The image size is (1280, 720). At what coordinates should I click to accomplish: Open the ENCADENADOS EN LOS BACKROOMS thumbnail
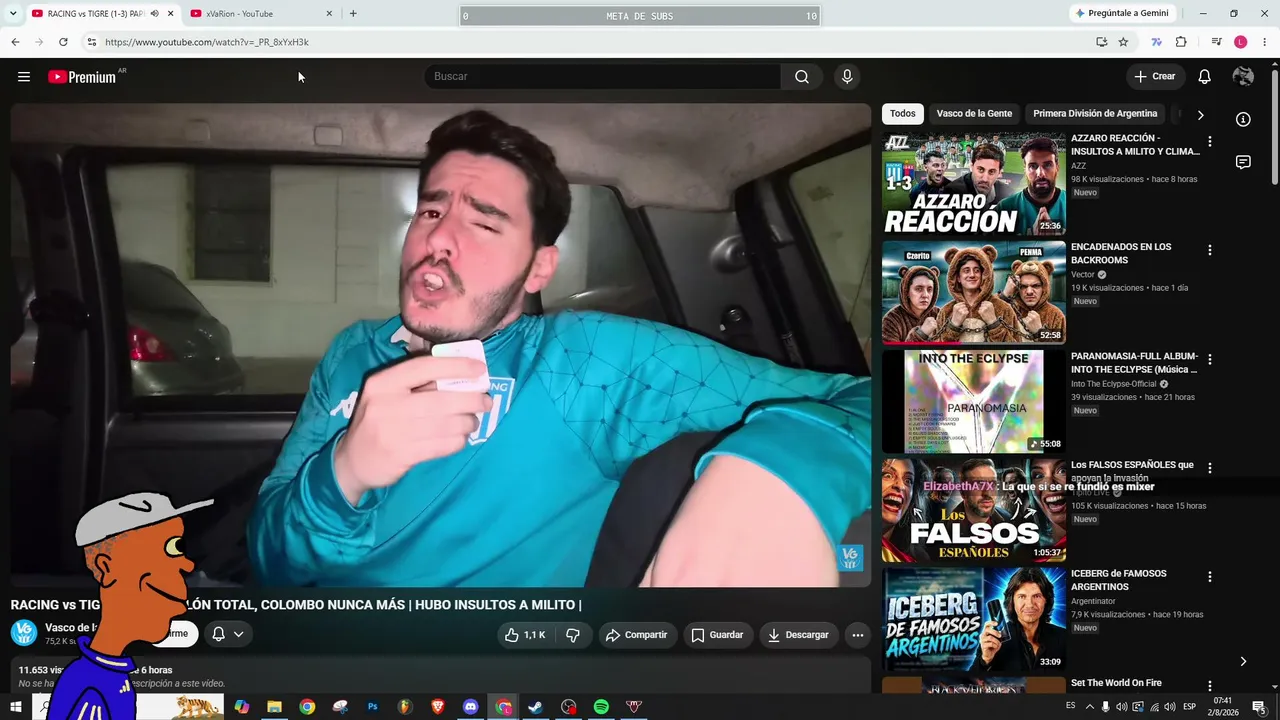[974, 293]
